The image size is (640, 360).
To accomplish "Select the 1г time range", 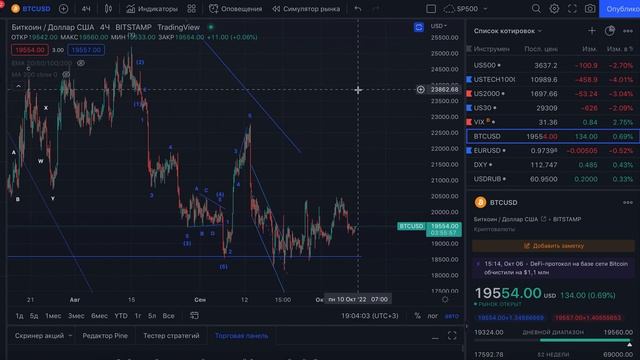I will 138,316.
